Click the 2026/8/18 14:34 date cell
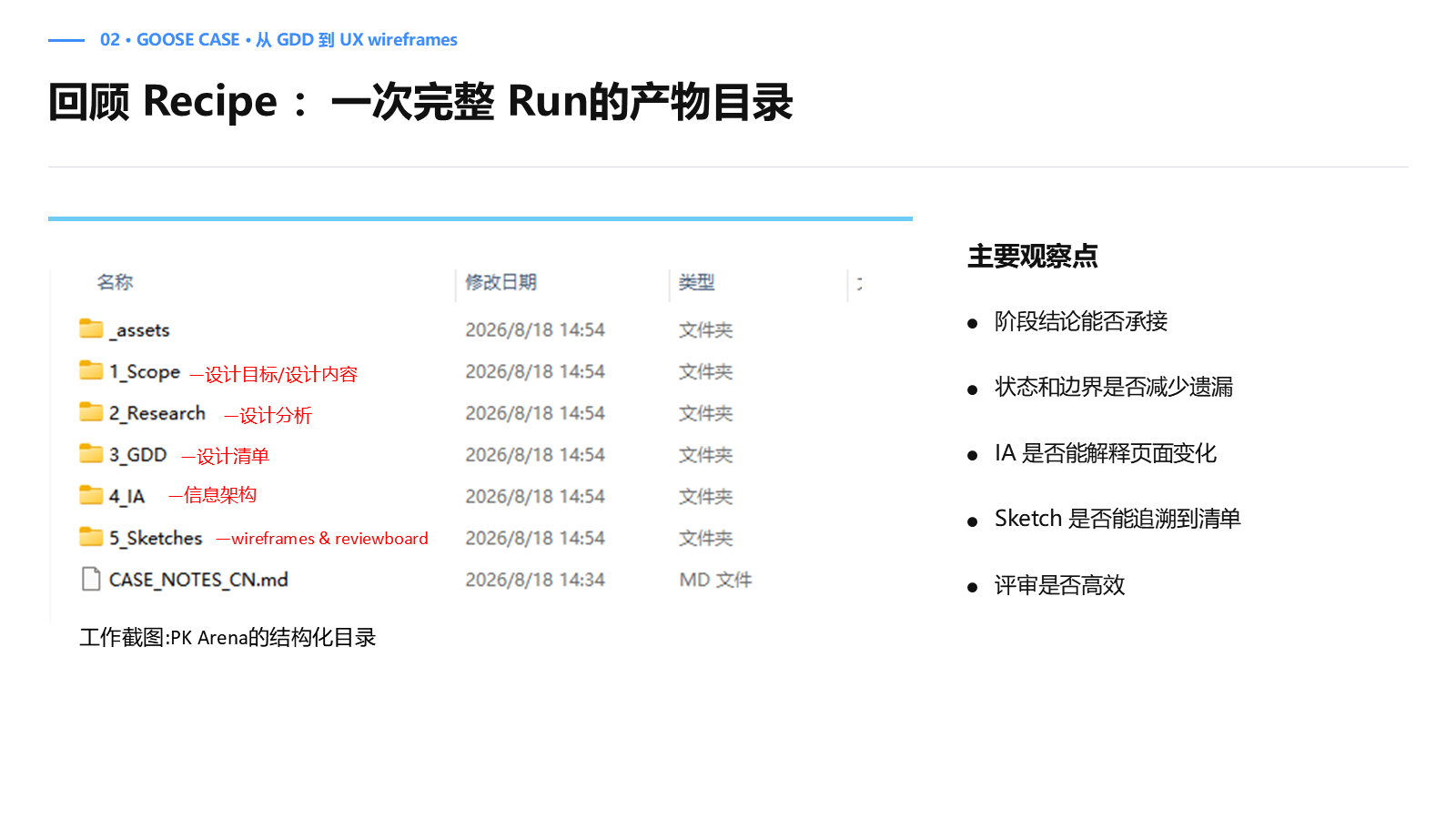 coord(535,580)
